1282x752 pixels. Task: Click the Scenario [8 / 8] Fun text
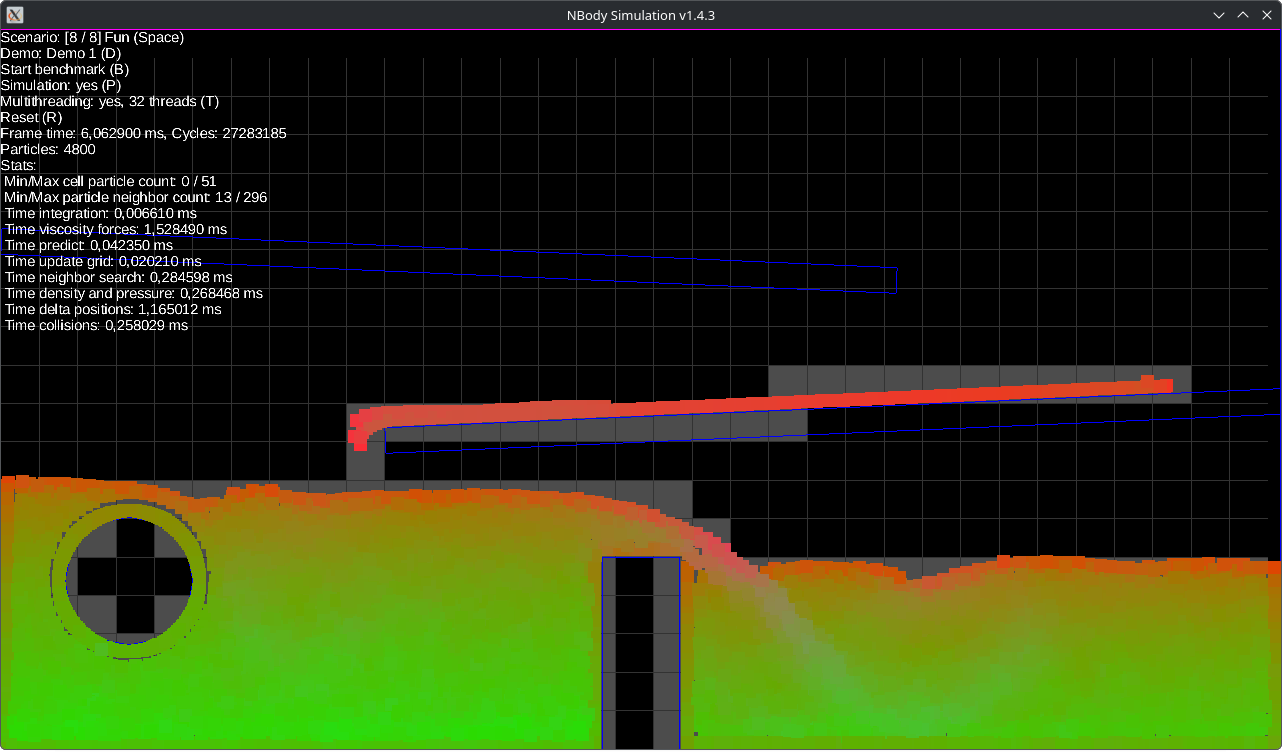click(x=92, y=38)
